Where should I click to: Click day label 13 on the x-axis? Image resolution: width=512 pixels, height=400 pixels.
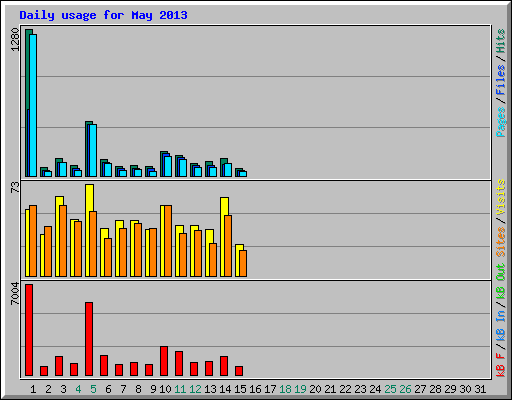(210, 389)
